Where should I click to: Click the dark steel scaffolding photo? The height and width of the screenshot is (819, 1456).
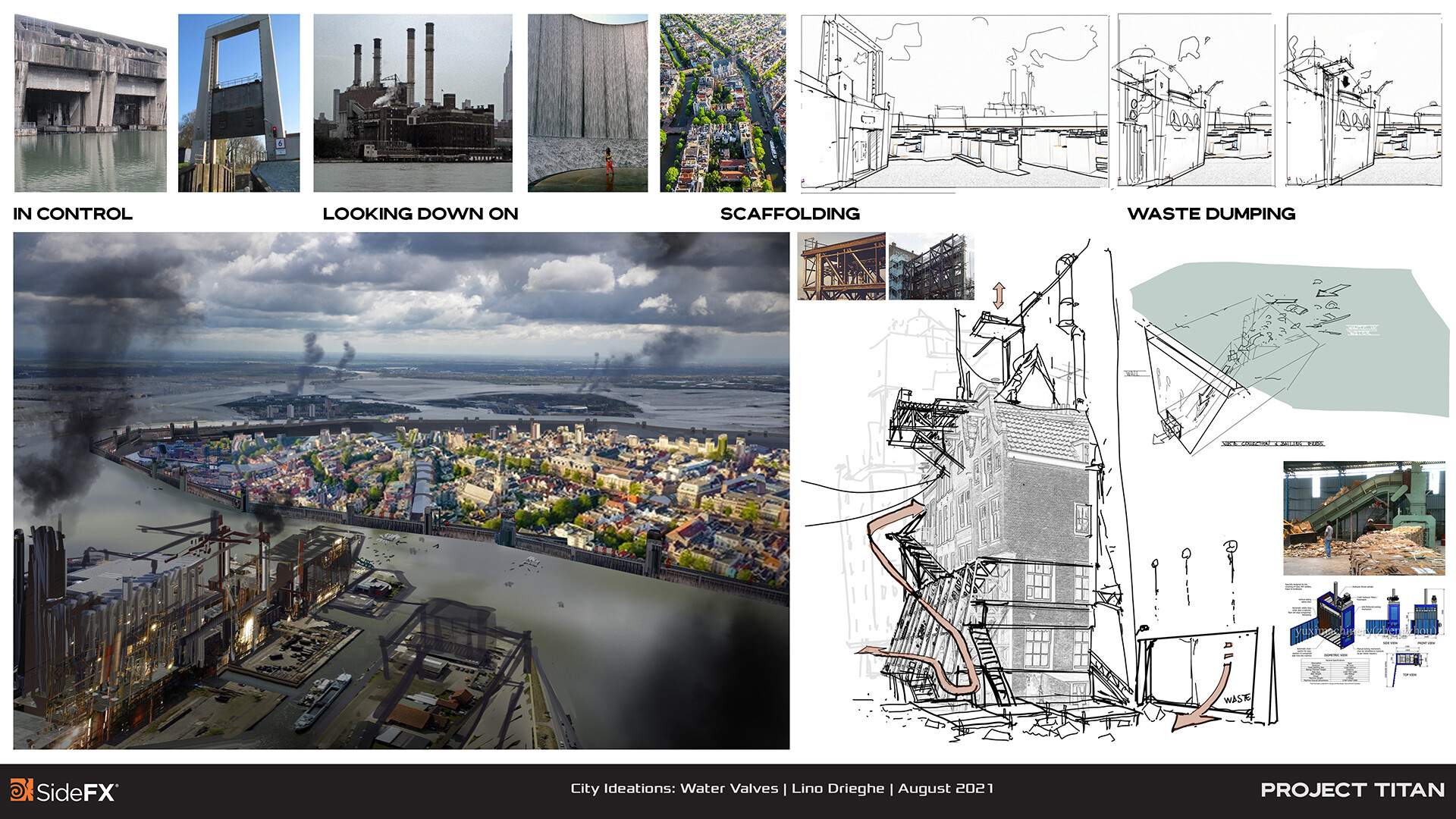pyautogui.click(x=930, y=266)
